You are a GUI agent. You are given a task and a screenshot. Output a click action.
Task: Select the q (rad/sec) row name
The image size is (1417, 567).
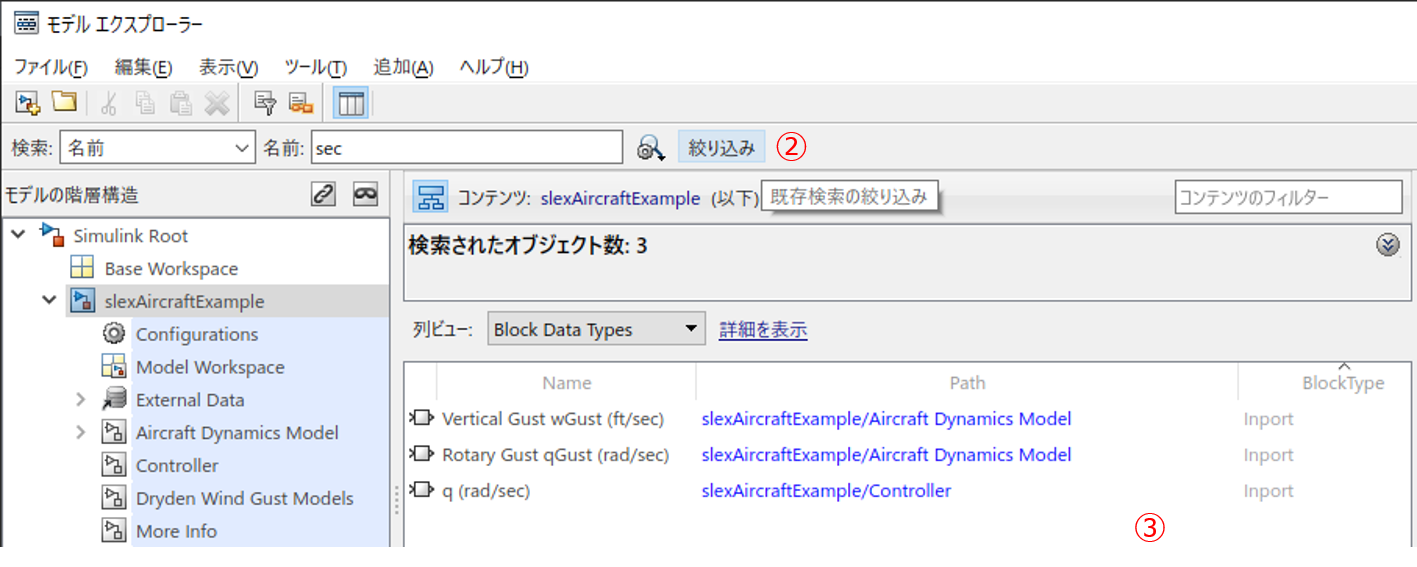pyautogui.click(x=486, y=490)
